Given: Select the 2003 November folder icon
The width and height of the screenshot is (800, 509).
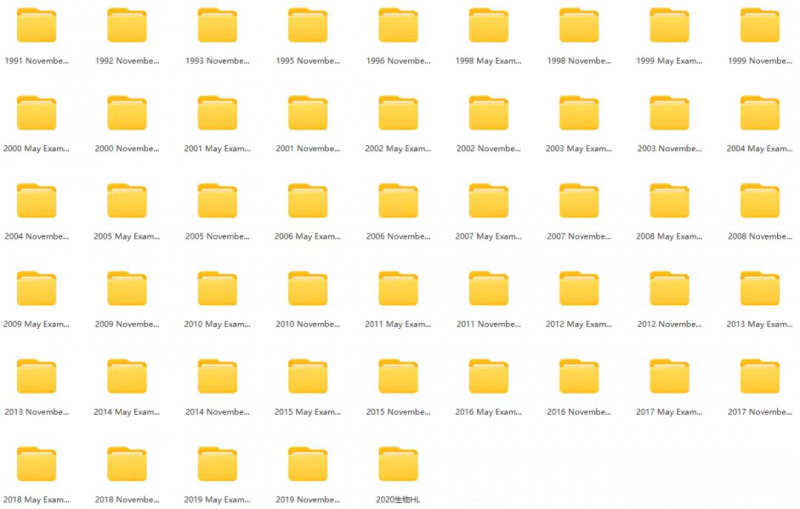Looking at the screenshot, I should 669,113.
